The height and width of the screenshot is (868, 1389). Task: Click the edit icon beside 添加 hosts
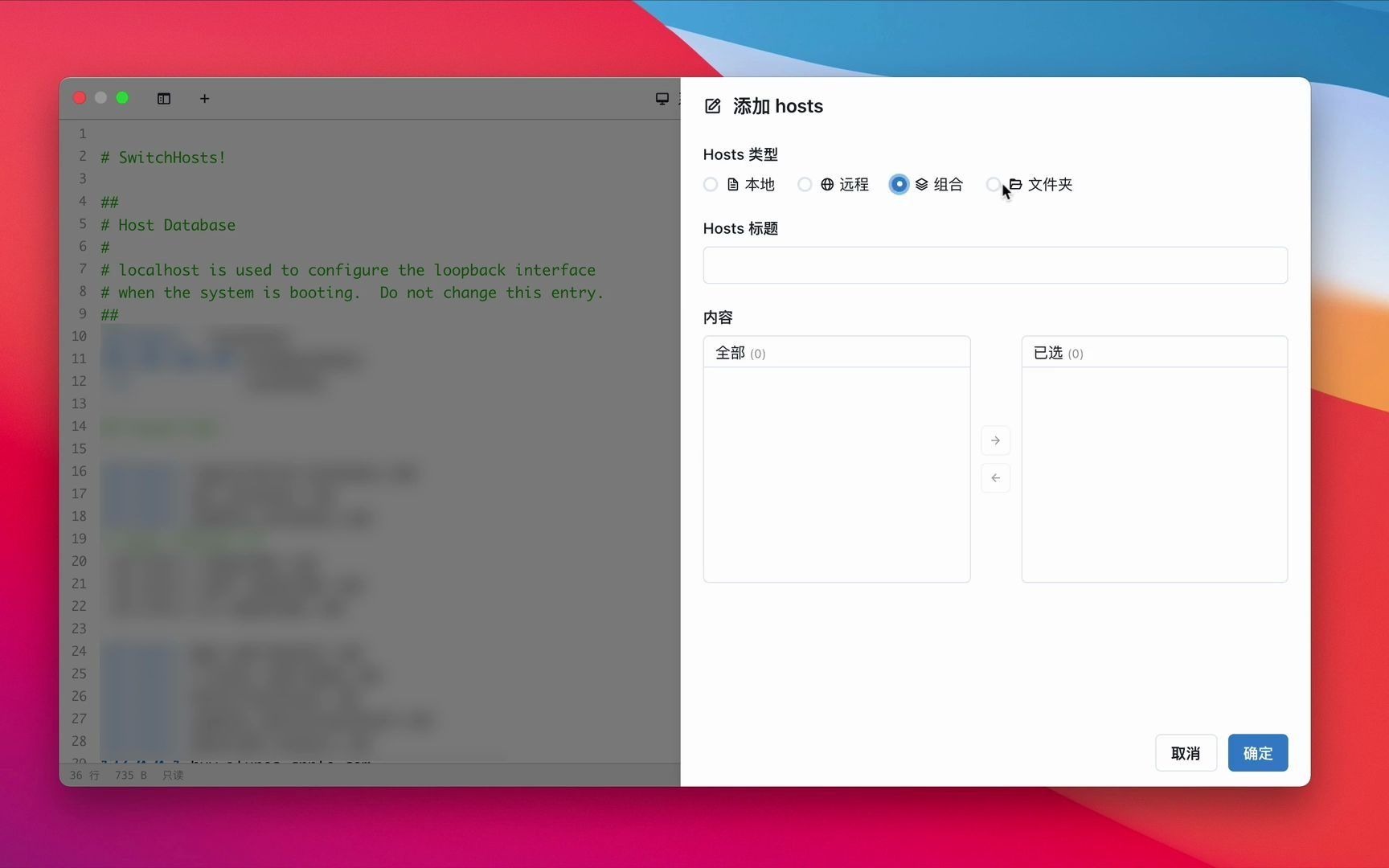[x=712, y=106]
